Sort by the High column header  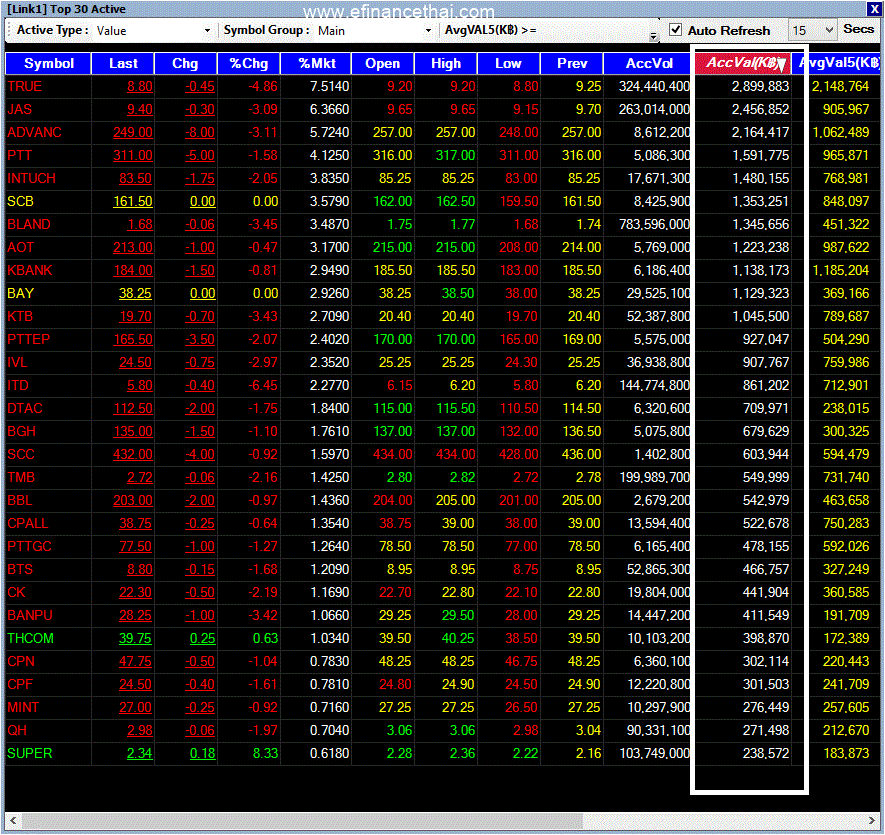(446, 63)
